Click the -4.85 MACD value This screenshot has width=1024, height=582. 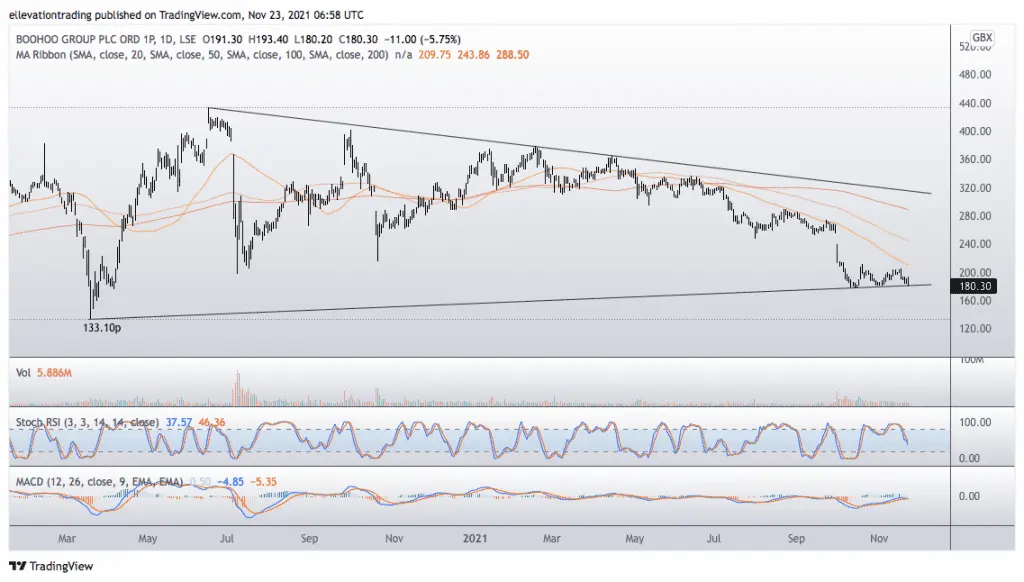[x=231, y=481]
